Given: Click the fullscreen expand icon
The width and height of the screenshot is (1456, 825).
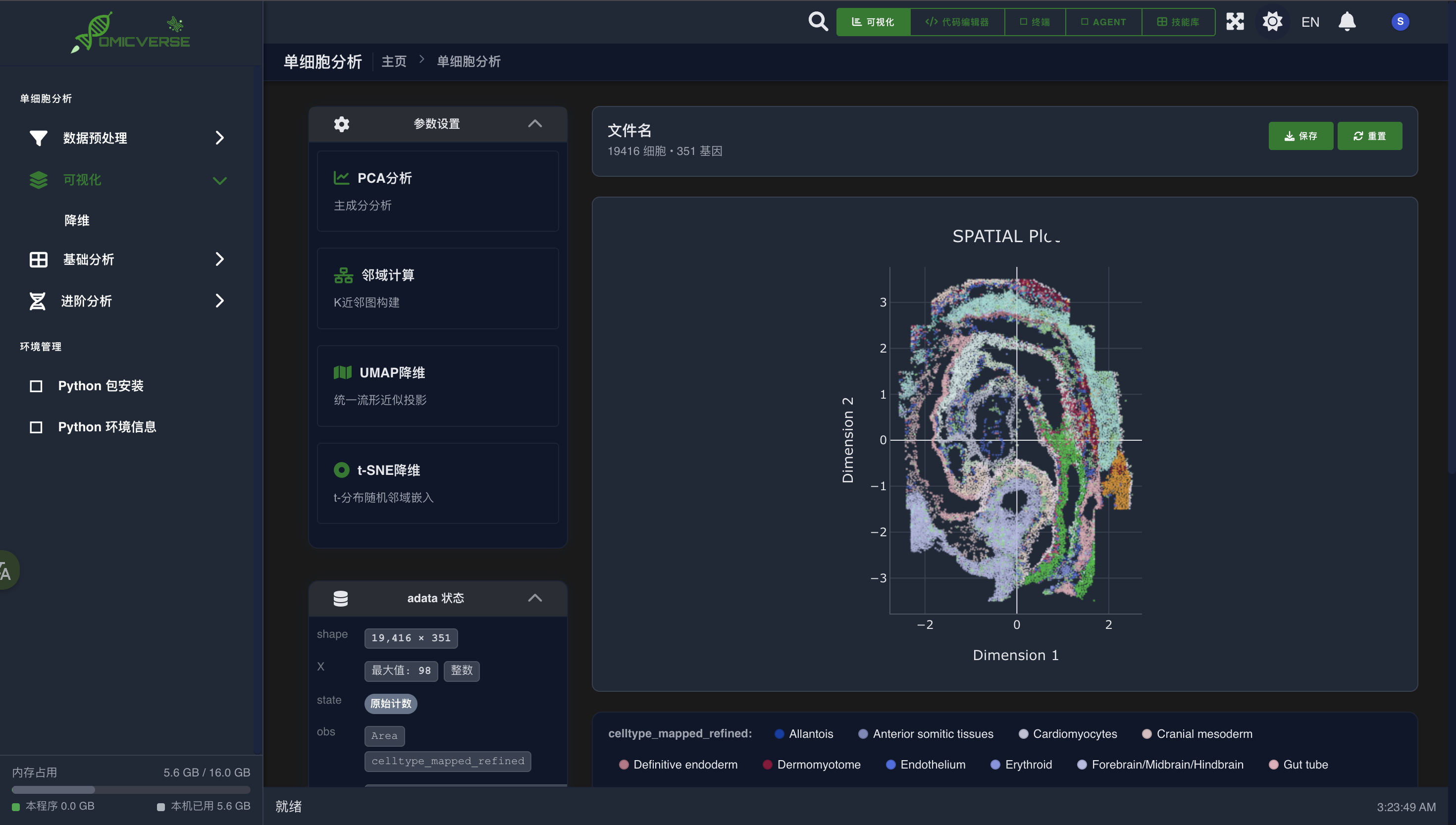Looking at the screenshot, I should pyautogui.click(x=1235, y=22).
